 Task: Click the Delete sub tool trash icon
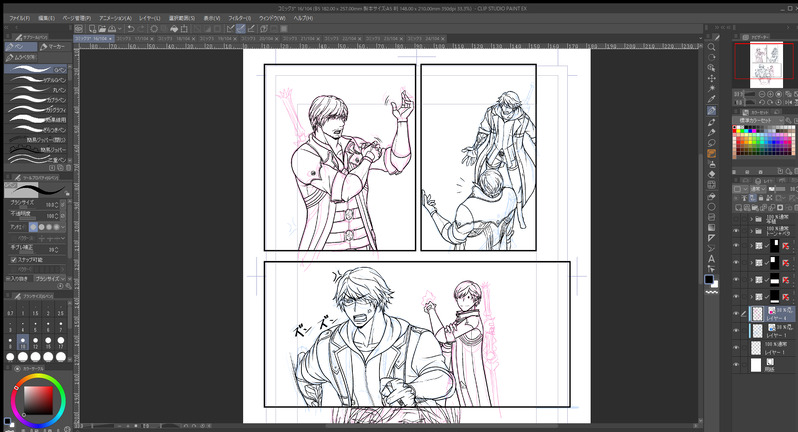[x=68, y=167]
